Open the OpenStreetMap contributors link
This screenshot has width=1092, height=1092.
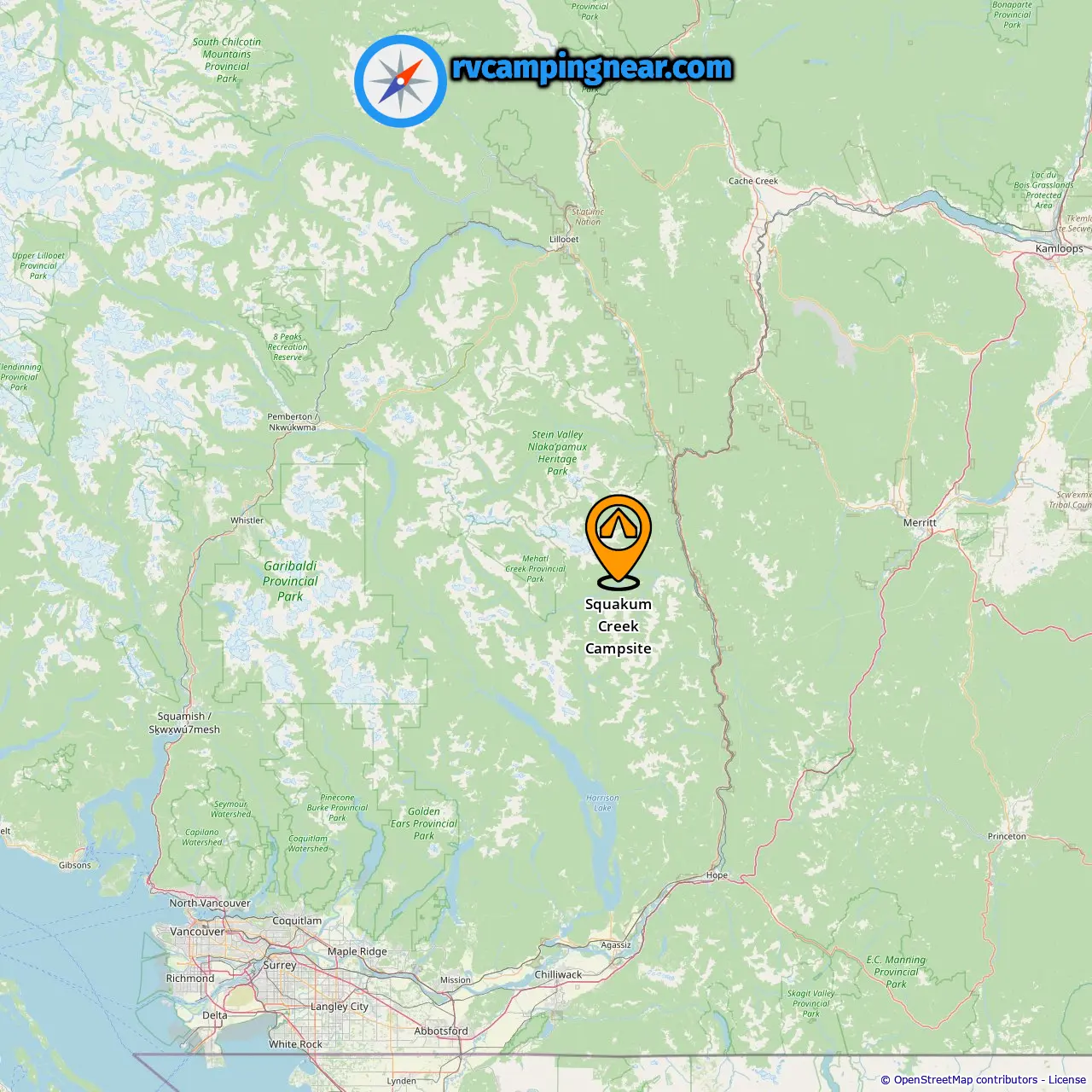tap(966, 1080)
